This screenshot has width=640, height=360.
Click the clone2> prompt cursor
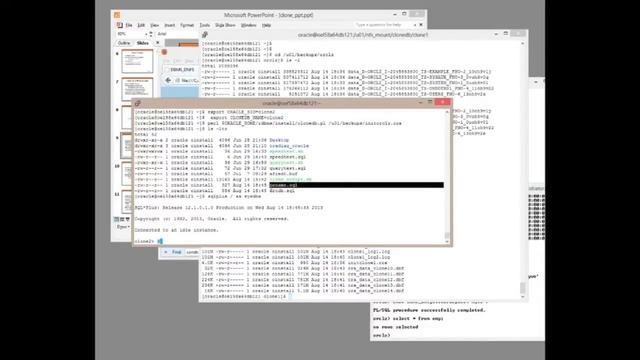[x=160, y=241]
